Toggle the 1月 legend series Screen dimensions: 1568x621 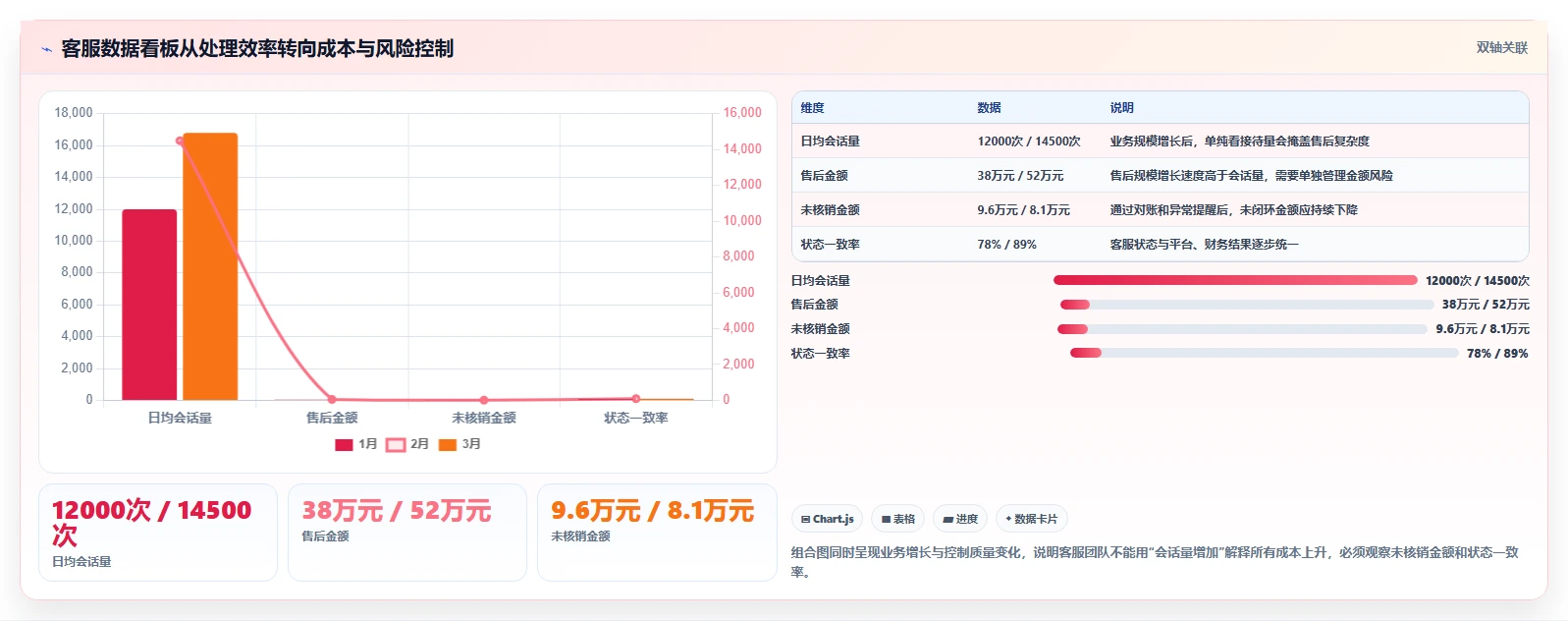[356, 444]
